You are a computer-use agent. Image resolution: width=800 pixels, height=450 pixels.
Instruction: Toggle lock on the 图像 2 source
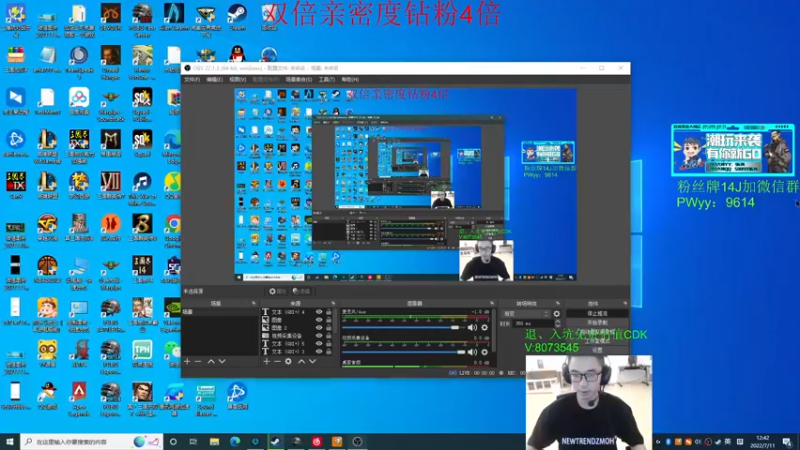click(329, 328)
